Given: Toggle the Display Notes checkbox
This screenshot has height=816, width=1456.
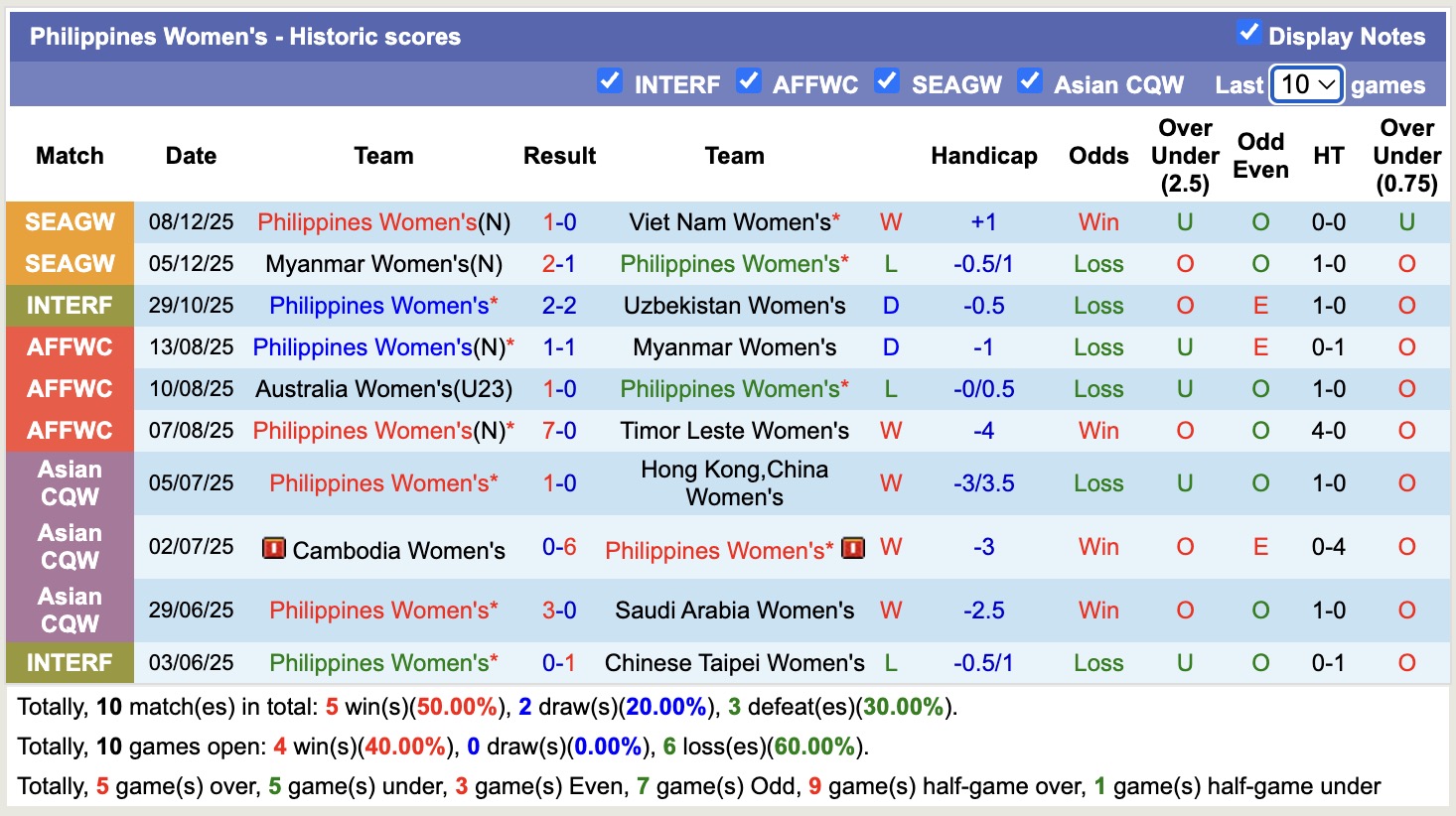Looking at the screenshot, I should 1248,33.
